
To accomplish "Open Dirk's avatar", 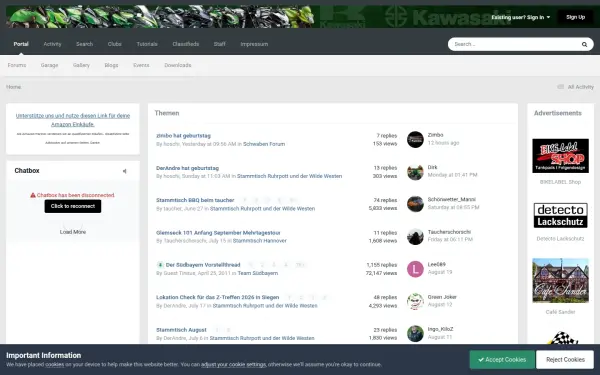I will tap(415, 172).
